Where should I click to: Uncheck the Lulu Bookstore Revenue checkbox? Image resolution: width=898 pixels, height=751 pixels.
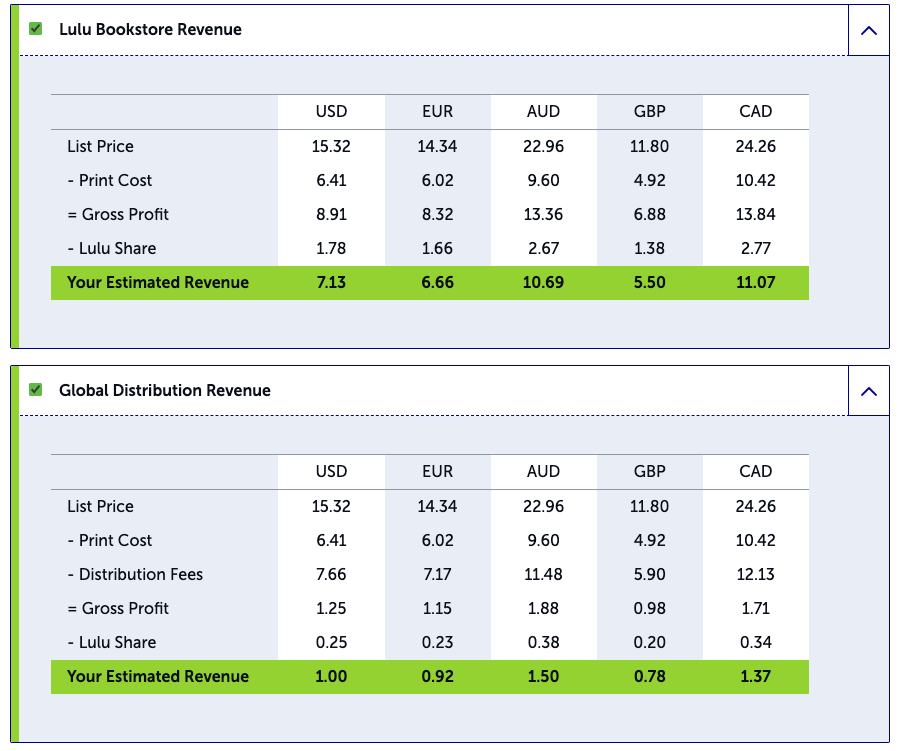[x=36, y=29]
